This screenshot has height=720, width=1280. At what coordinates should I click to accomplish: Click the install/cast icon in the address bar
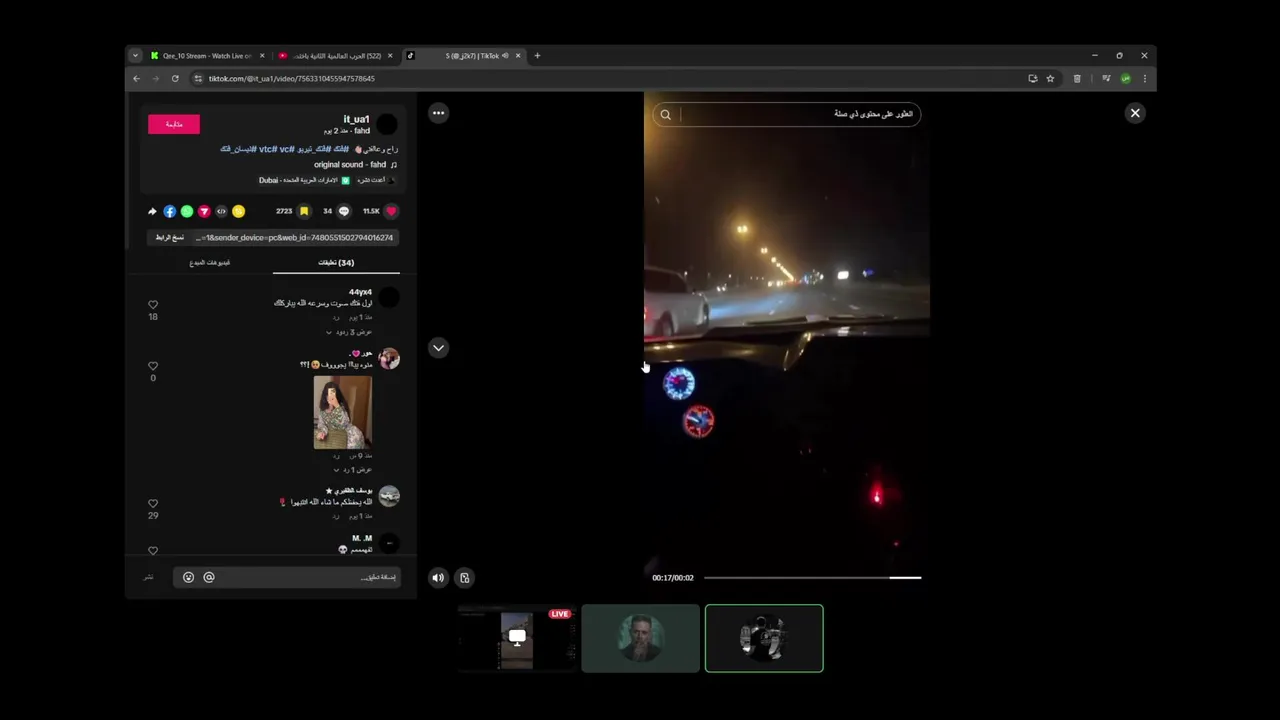point(1033,78)
